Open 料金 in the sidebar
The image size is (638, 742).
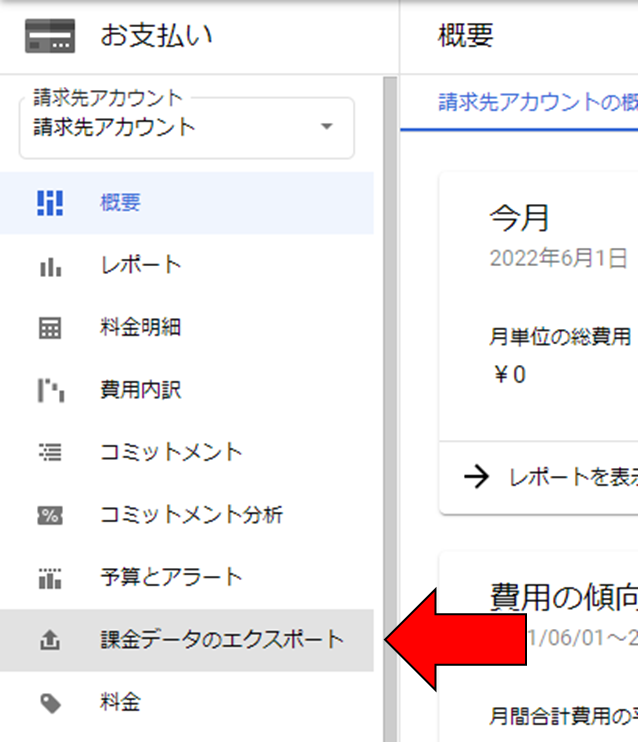point(186,703)
